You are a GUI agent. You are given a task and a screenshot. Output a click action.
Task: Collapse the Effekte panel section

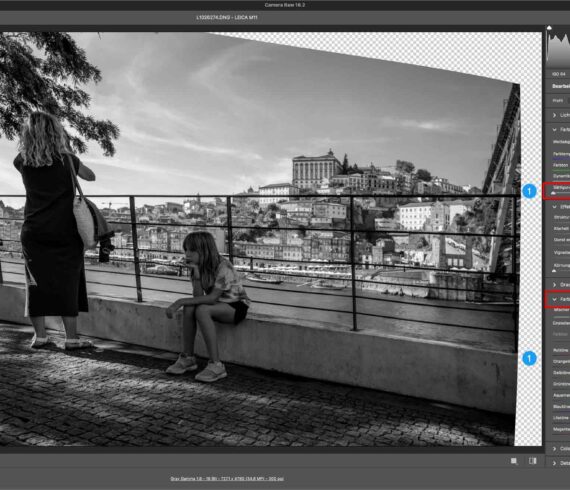coord(554,206)
